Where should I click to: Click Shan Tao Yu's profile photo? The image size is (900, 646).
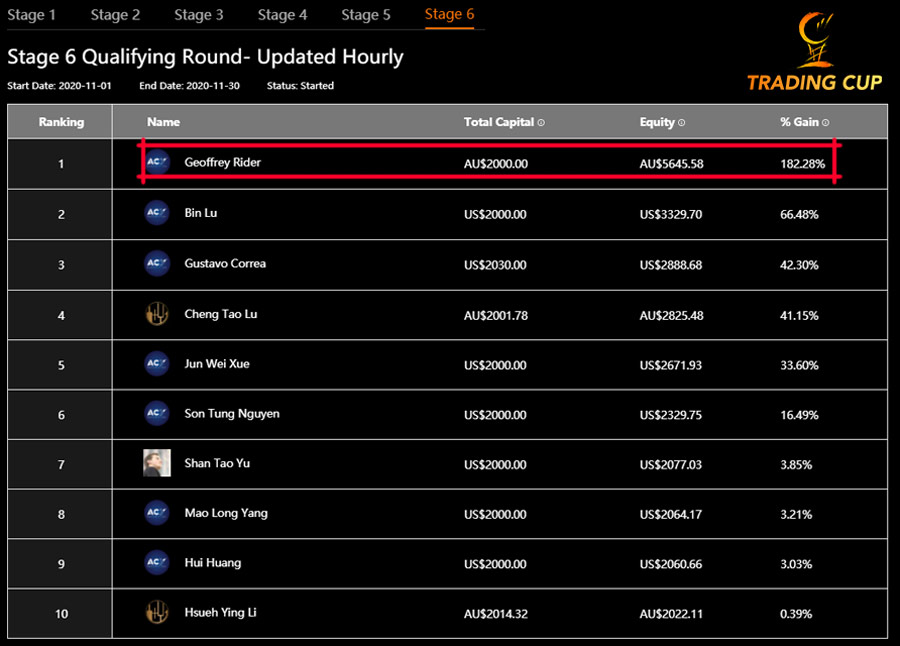156,463
